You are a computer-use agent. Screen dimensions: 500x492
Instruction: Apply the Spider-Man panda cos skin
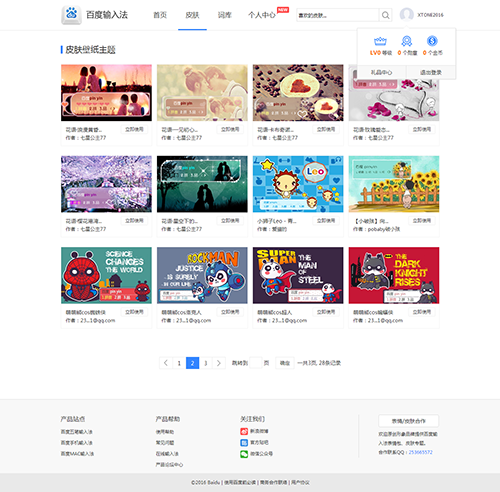tap(134, 312)
